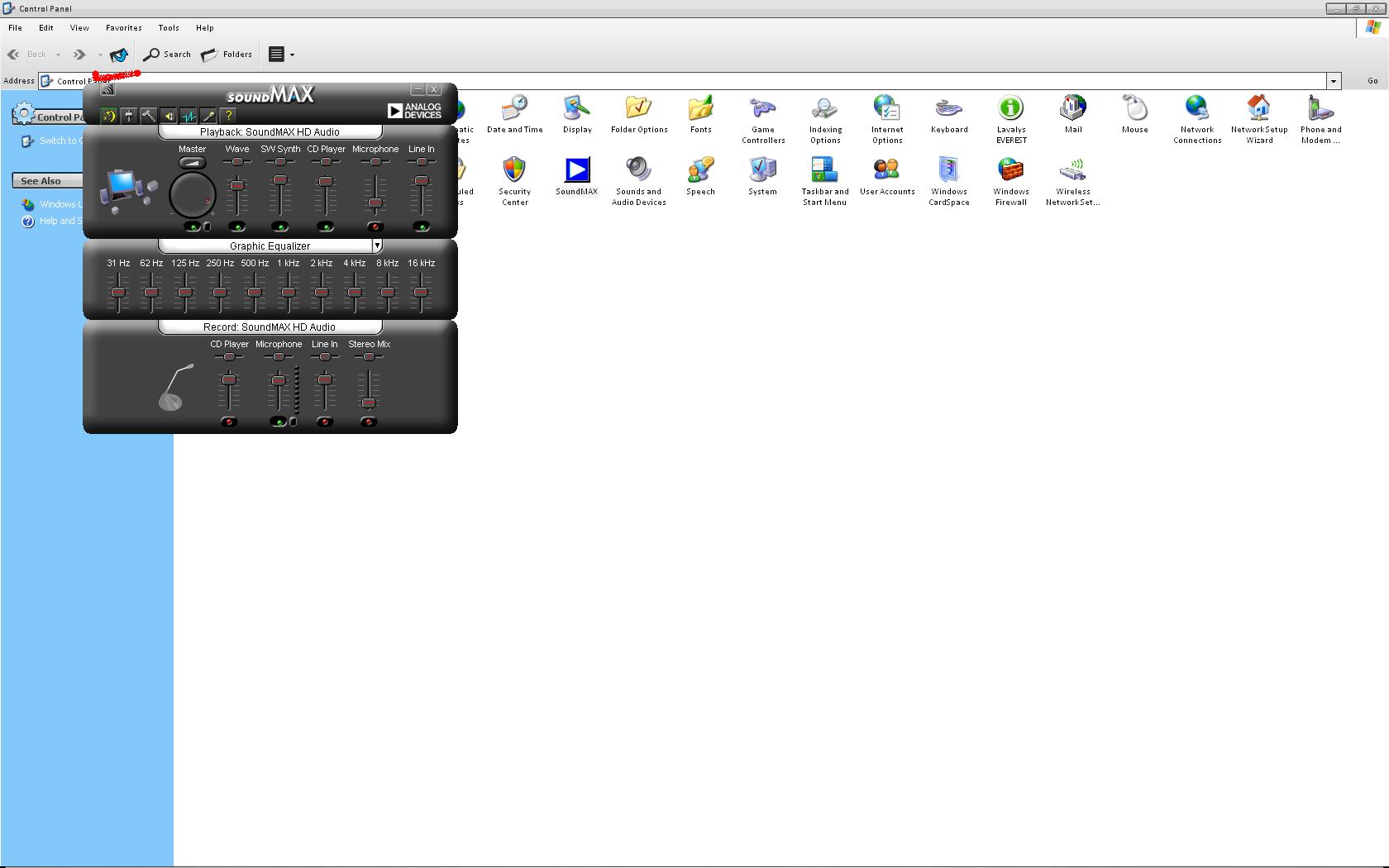Screen dimensions: 1389x868
Task: Open SoundMAX help question mark icon
Action: tap(229, 117)
